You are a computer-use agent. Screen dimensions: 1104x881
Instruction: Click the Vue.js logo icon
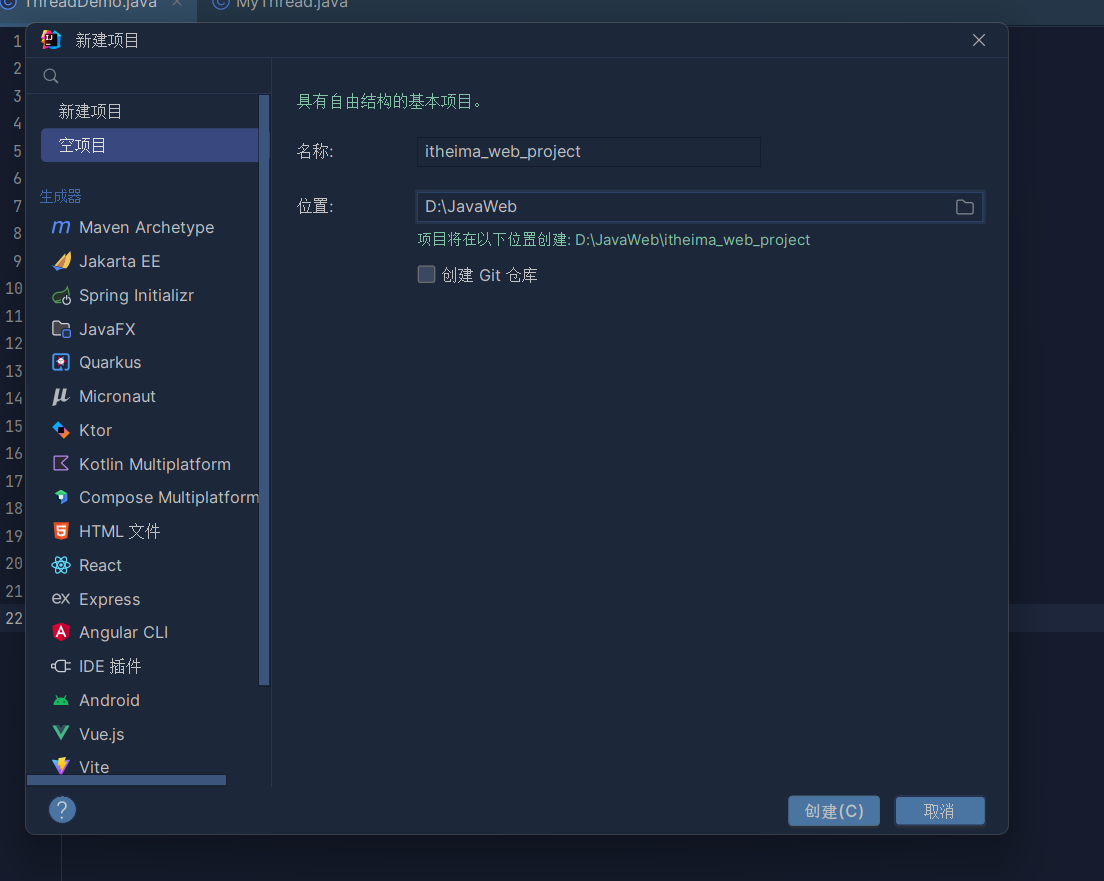61,733
